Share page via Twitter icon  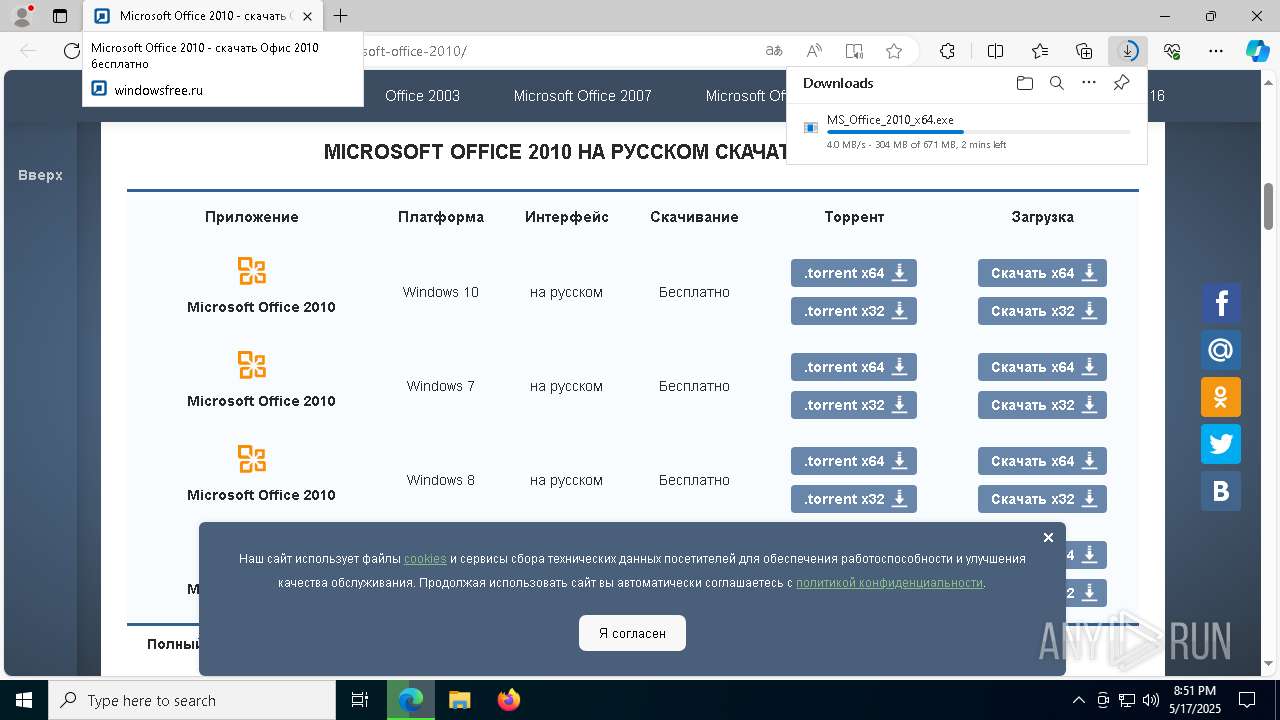(x=1221, y=444)
